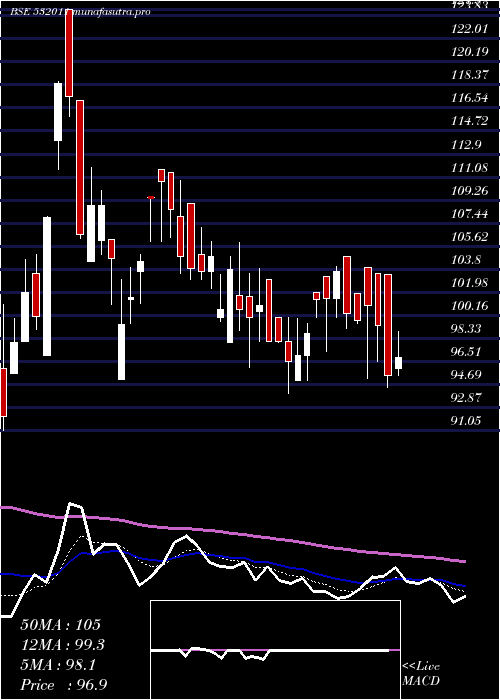The height and width of the screenshot is (700, 500).
Task: Click the BSE 532011 ticker label
Action: click(x=38, y=12)
